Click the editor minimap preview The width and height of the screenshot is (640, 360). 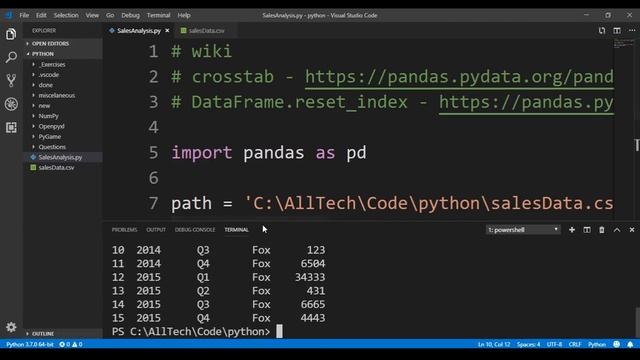[x=624, y=43]
